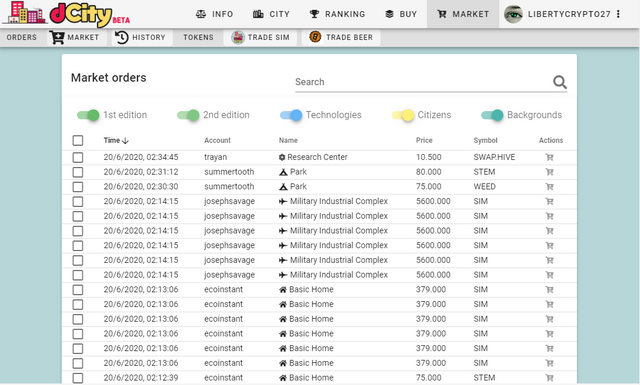Turn off the Citizens filter
Screen dimensions: 640x385
(403, 115)
